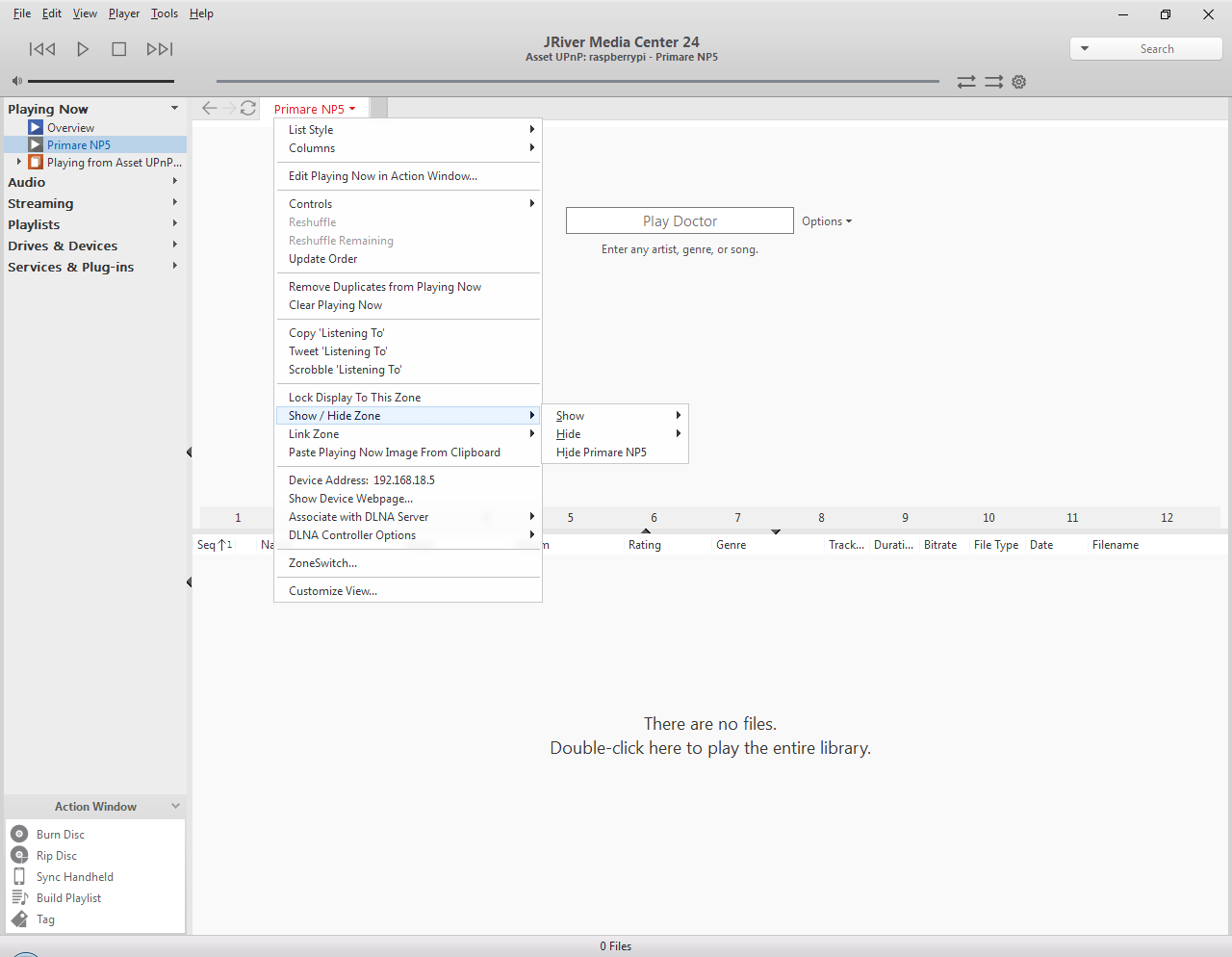
Task: Collapse the Action Window panel chevron
Action: pyautogui.click(x=175, y=806)
